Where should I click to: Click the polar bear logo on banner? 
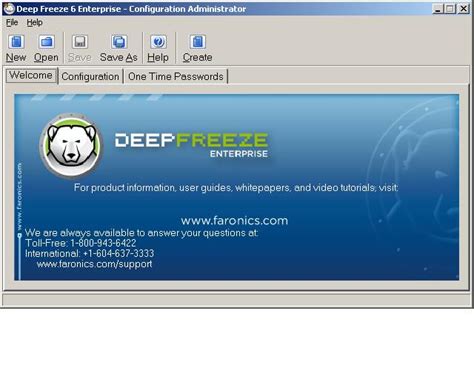pos(71,146)
